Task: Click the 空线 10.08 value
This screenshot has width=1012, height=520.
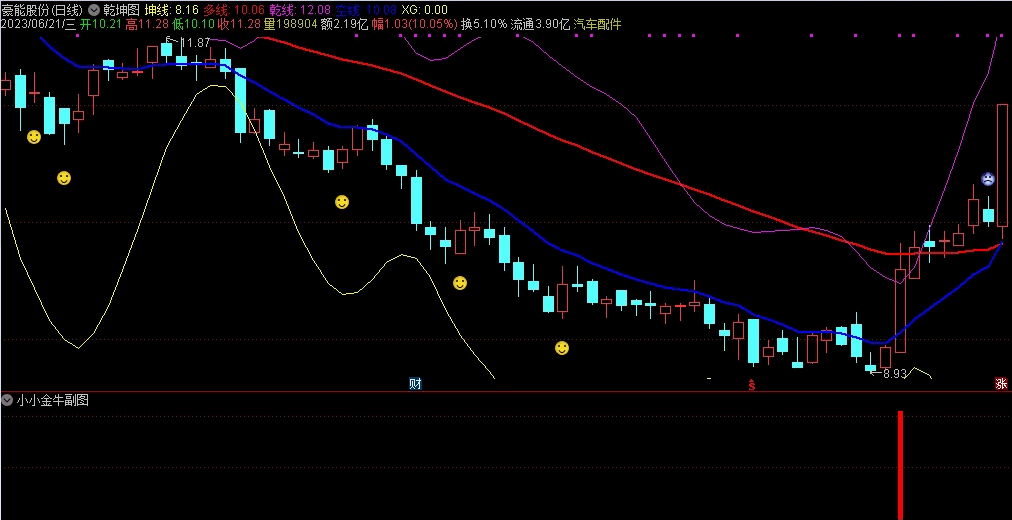Action: click(x=366, y=10)
